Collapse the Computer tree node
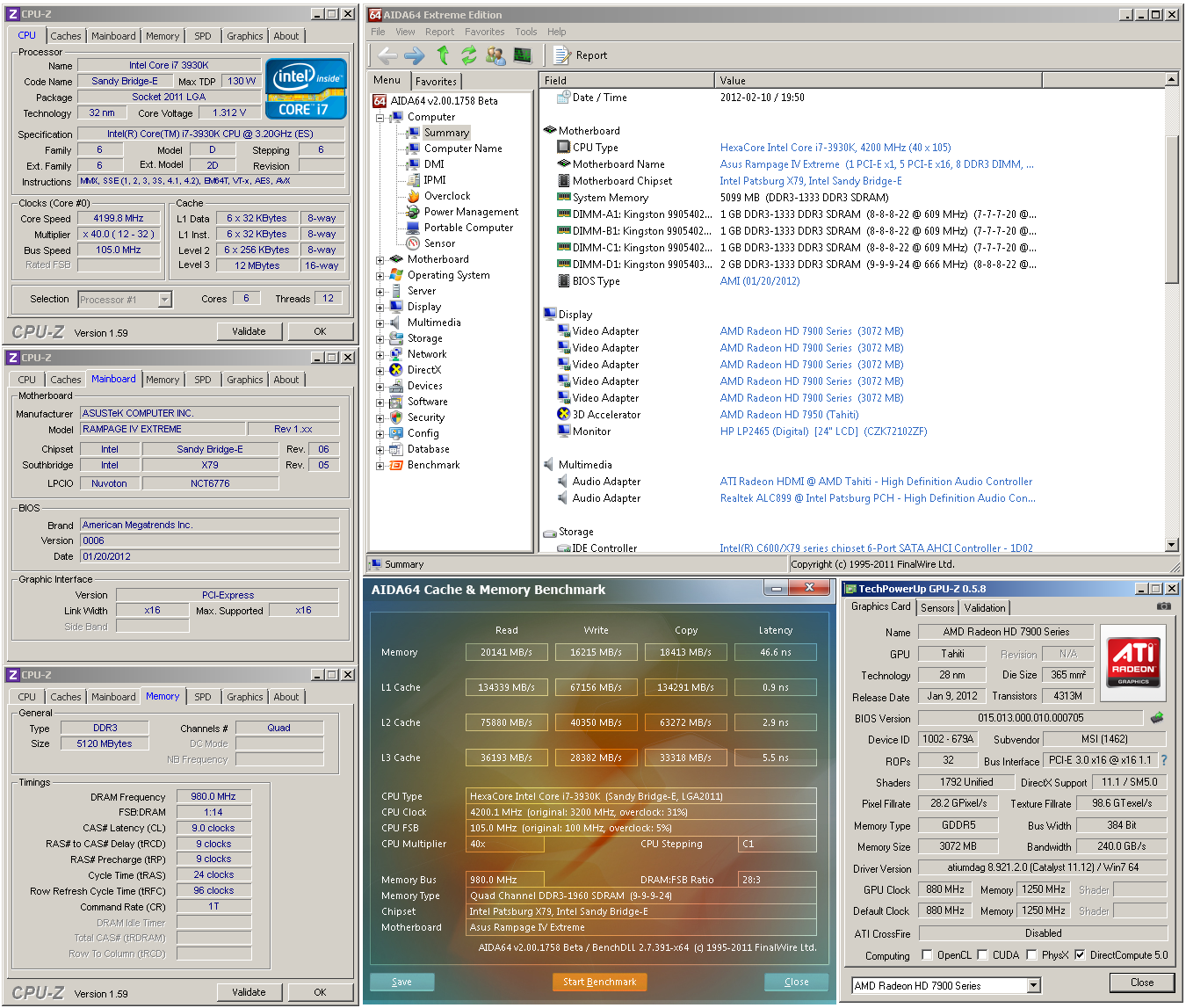Image resolution: width=1186 pixels, height=1008 pixels. tap(380, 117)
